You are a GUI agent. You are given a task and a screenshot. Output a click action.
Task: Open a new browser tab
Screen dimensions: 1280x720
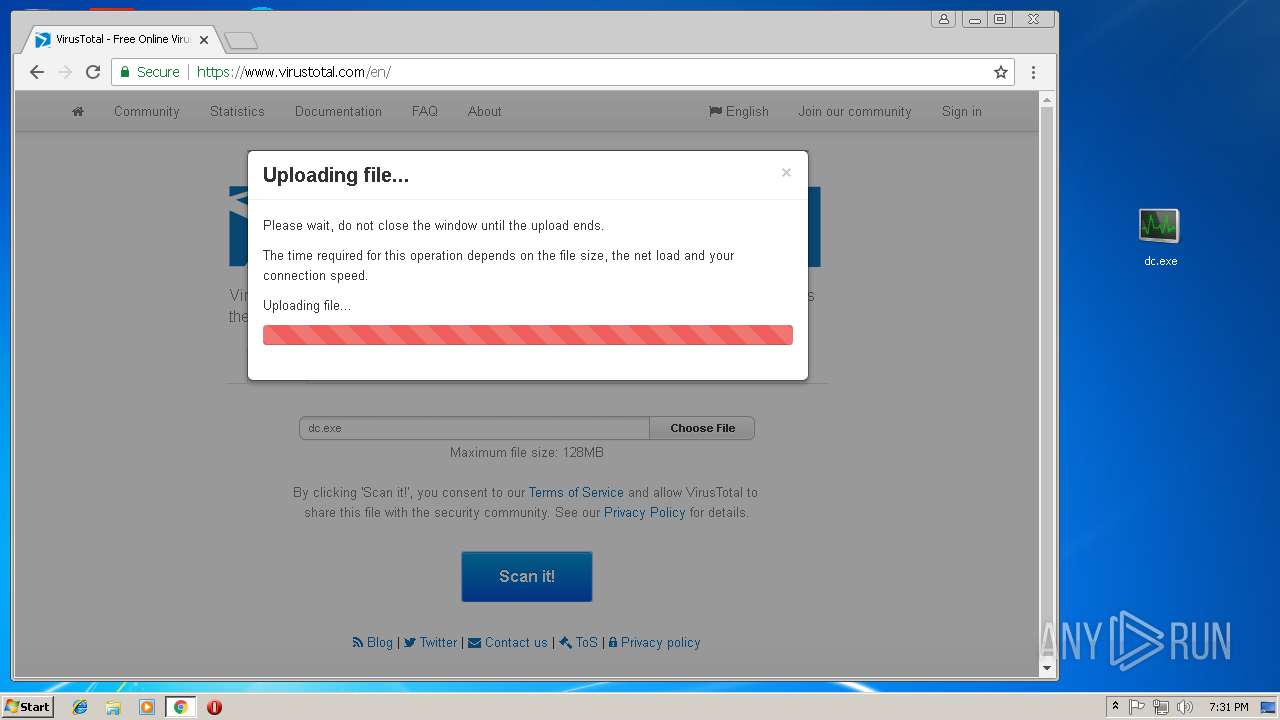click(x=241, y=40)
